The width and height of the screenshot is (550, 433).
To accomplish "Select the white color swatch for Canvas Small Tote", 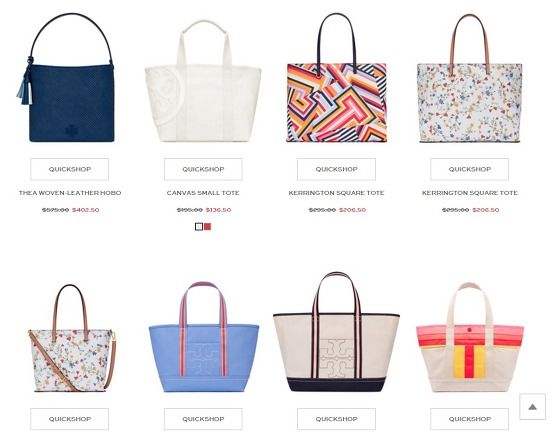I will (x=199, y=227).
